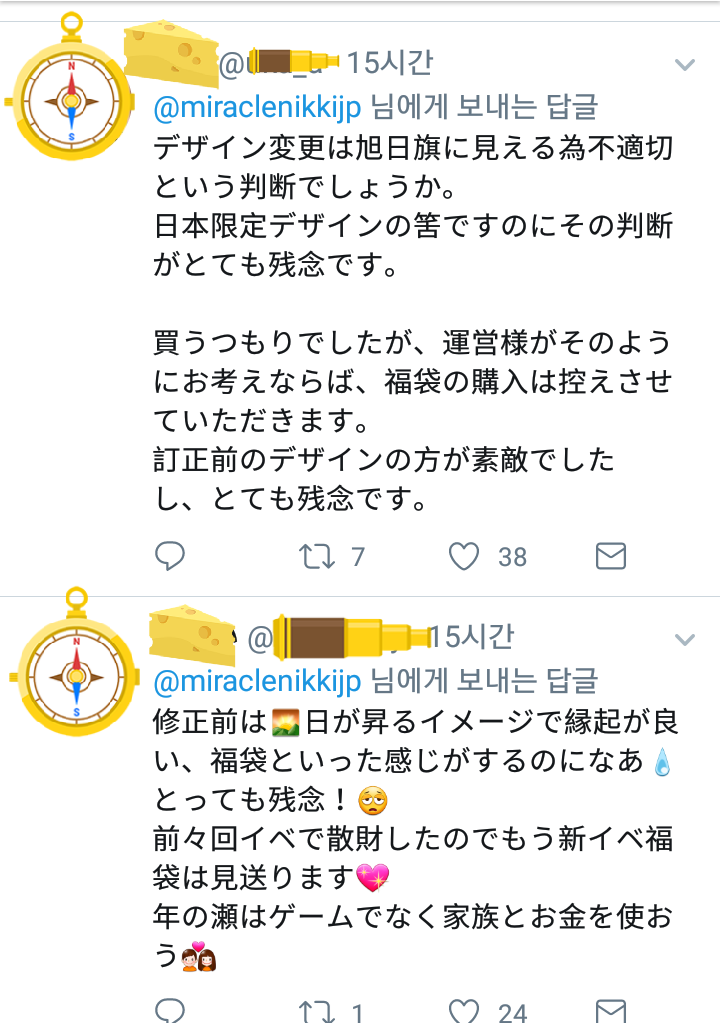The image size is (720, 1023).
Task: Like the first tweet with 38 likes
Action: (464, 557)
